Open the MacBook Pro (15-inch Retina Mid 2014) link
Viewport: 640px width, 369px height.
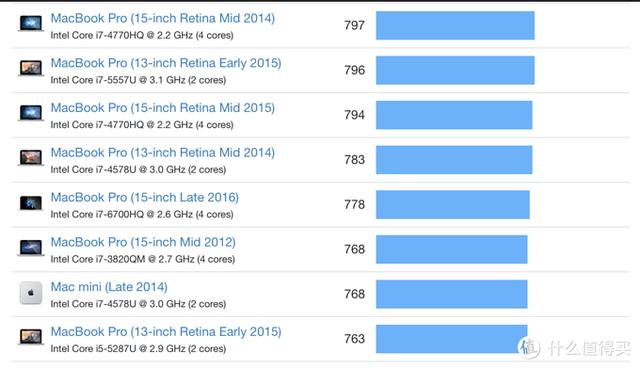pyautogui.click(x=162, y=18)
